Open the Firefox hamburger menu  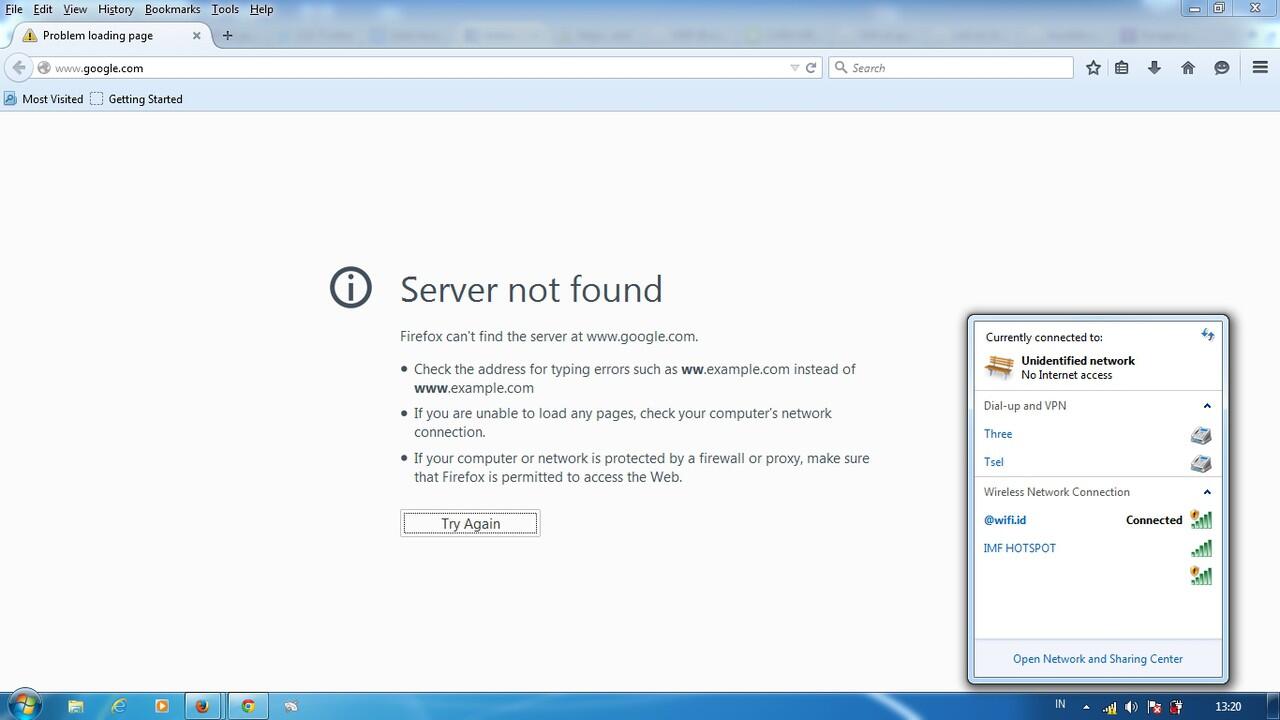point(1260,68)
